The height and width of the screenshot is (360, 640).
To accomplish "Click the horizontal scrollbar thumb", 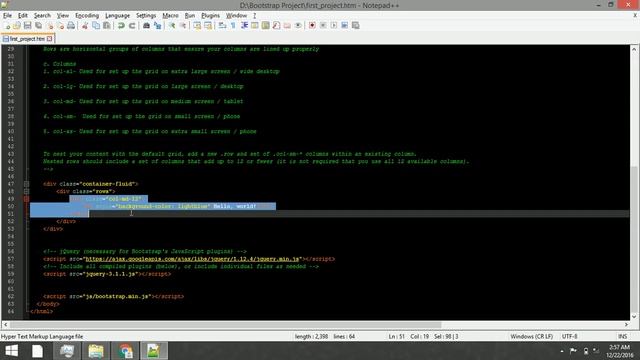I will coord(225,325).
